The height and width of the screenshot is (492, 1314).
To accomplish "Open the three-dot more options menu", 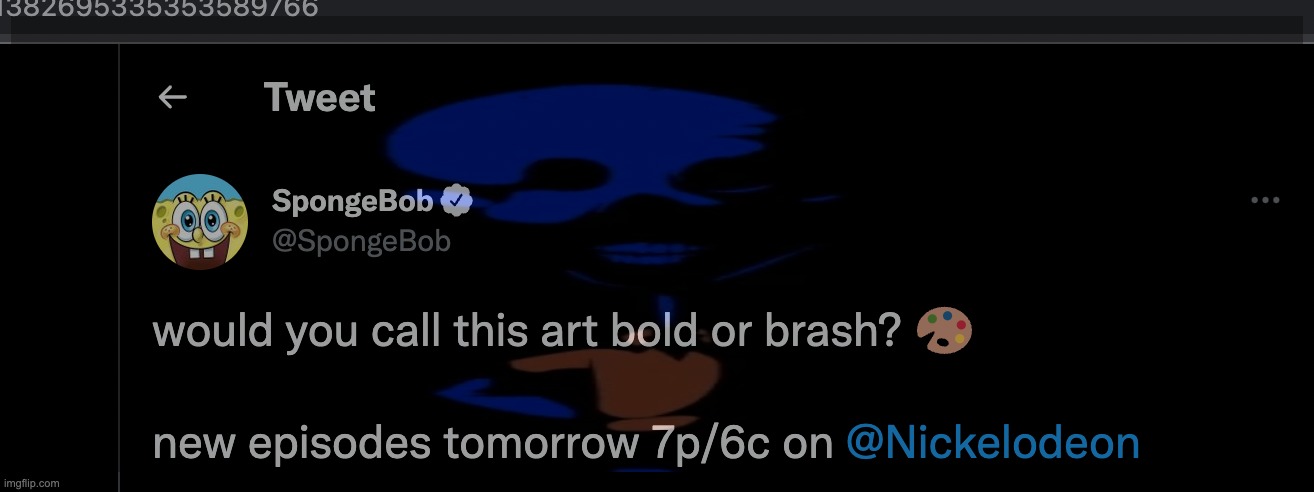I will click(x=1265, y=200).
